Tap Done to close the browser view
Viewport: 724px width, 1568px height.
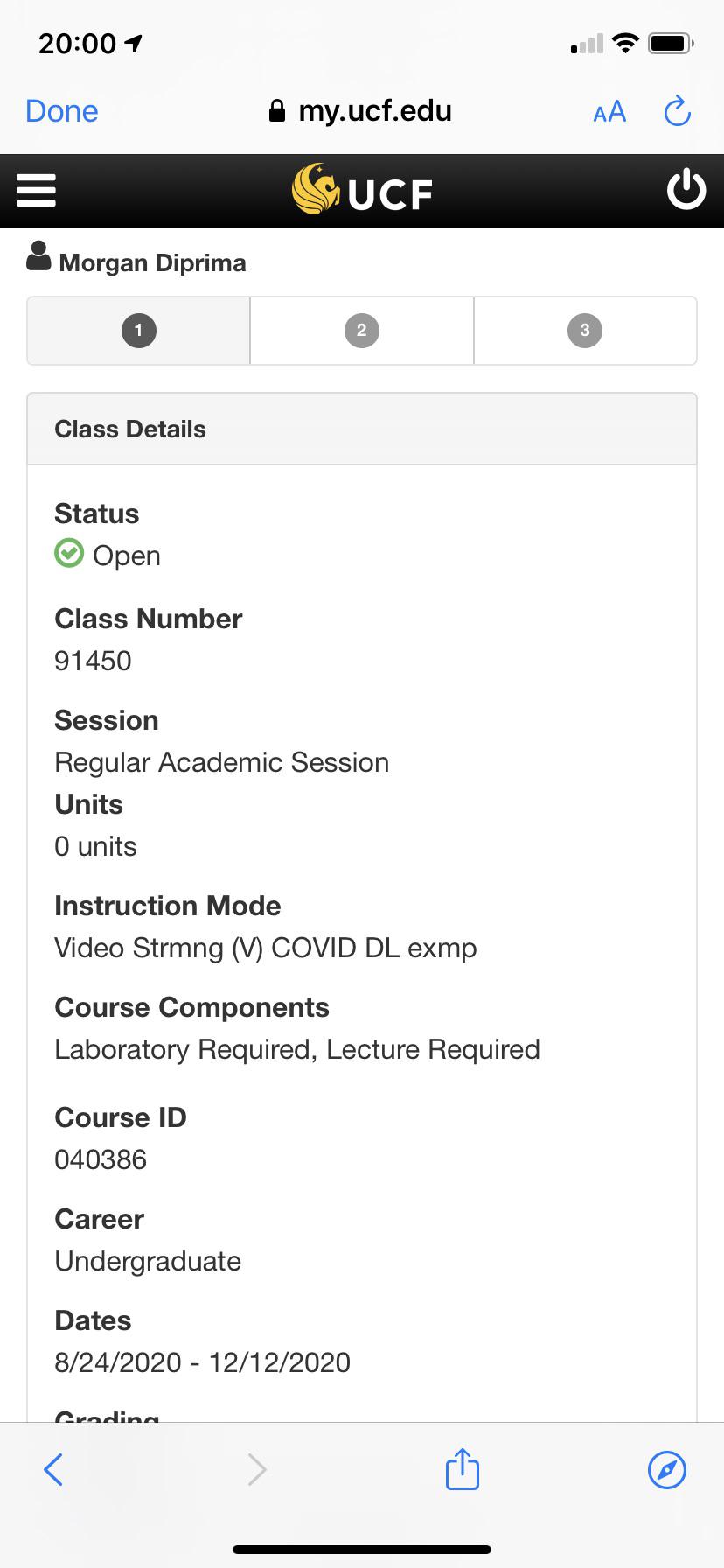[61, 110]
